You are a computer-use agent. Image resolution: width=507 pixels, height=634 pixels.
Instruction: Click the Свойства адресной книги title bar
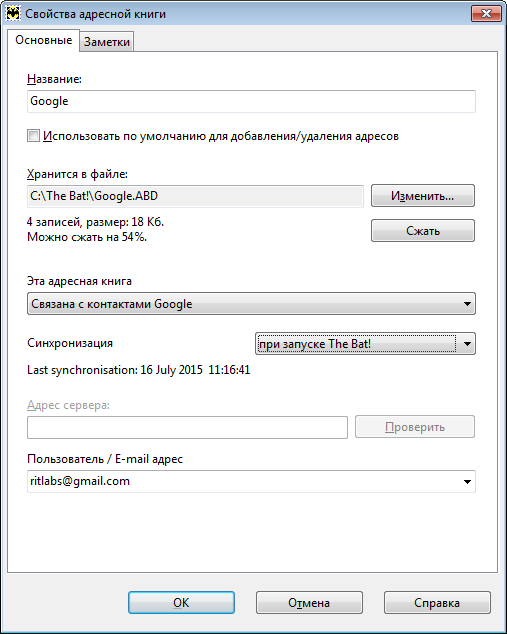243,14
